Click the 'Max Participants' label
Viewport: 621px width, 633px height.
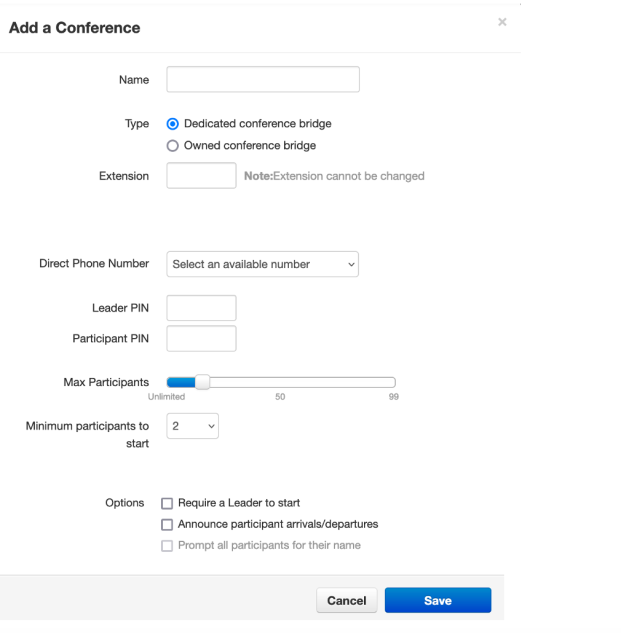(x=106, y=382)
